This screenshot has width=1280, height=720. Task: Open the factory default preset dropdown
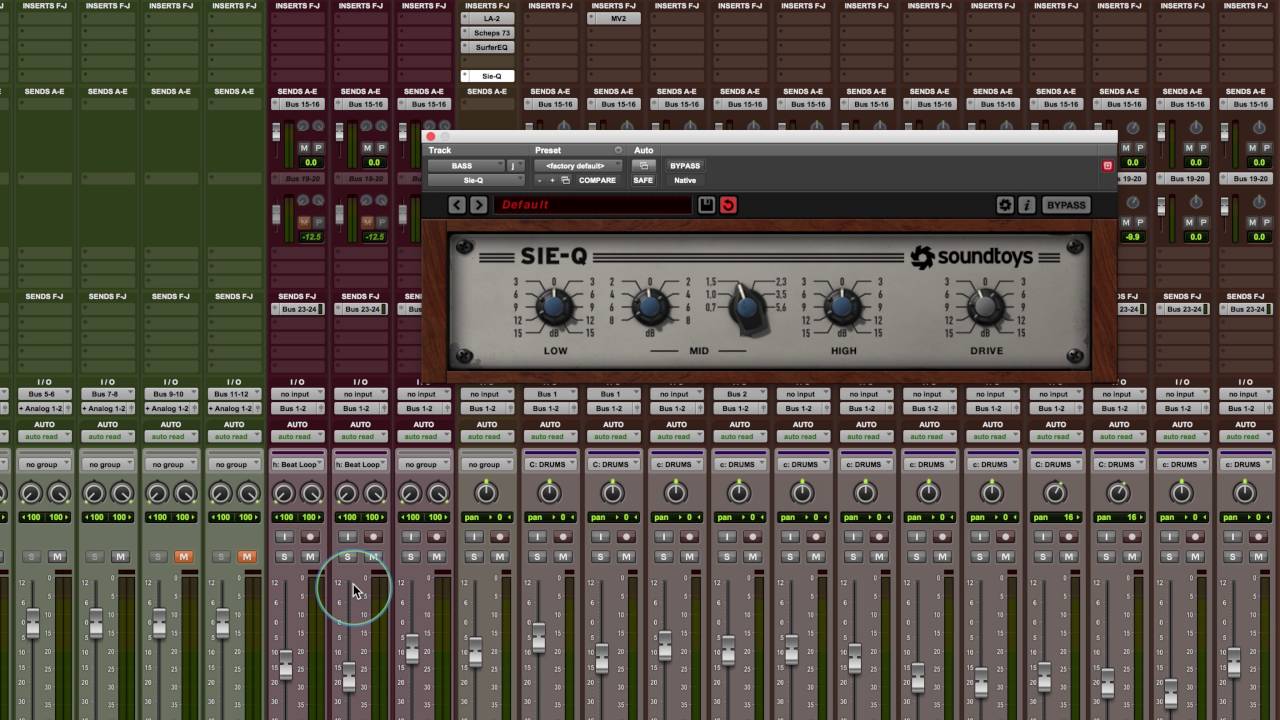pos(579,166)
